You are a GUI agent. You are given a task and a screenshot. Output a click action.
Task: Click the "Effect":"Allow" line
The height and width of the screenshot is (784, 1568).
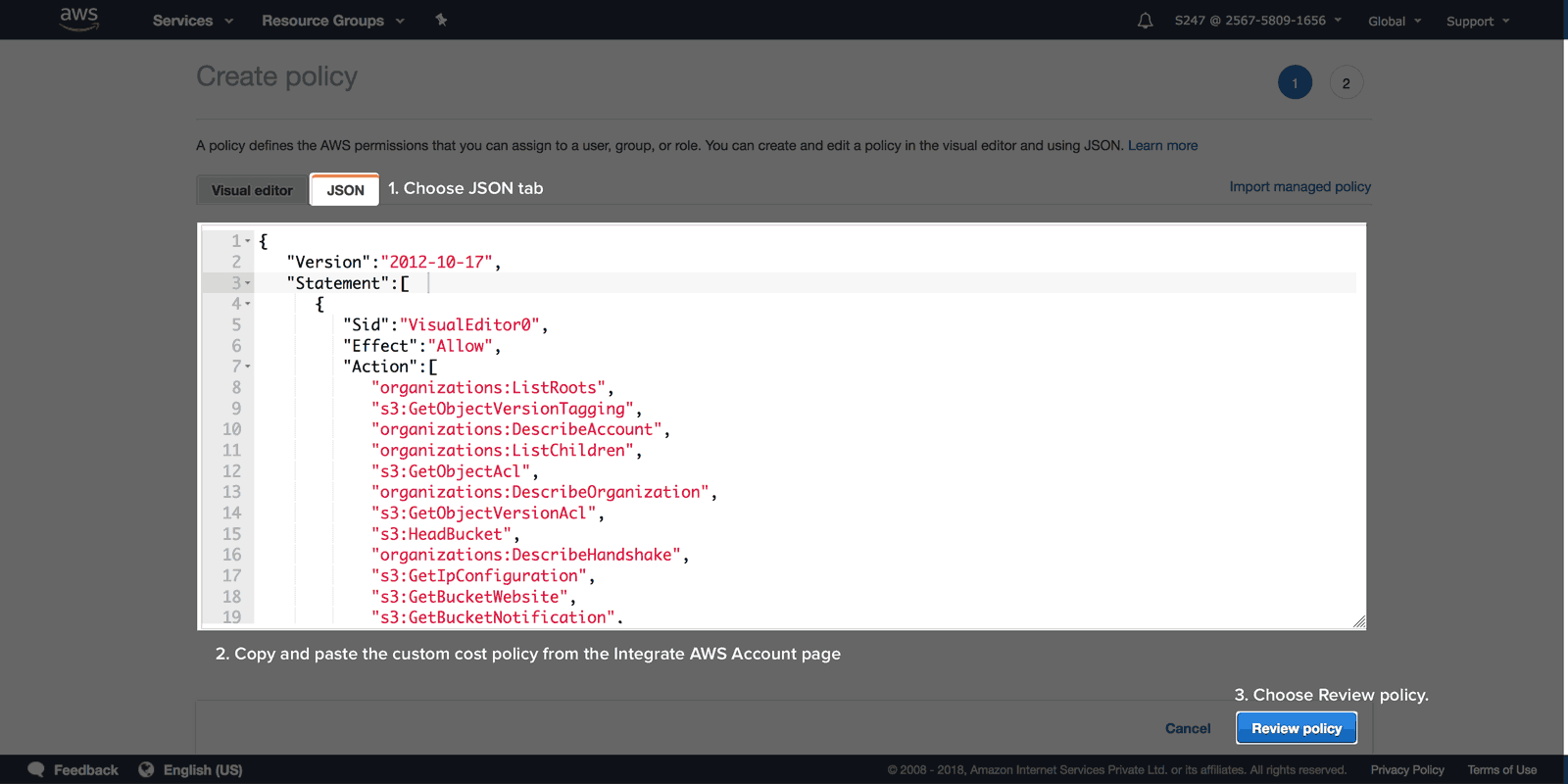tap(422, 346)
